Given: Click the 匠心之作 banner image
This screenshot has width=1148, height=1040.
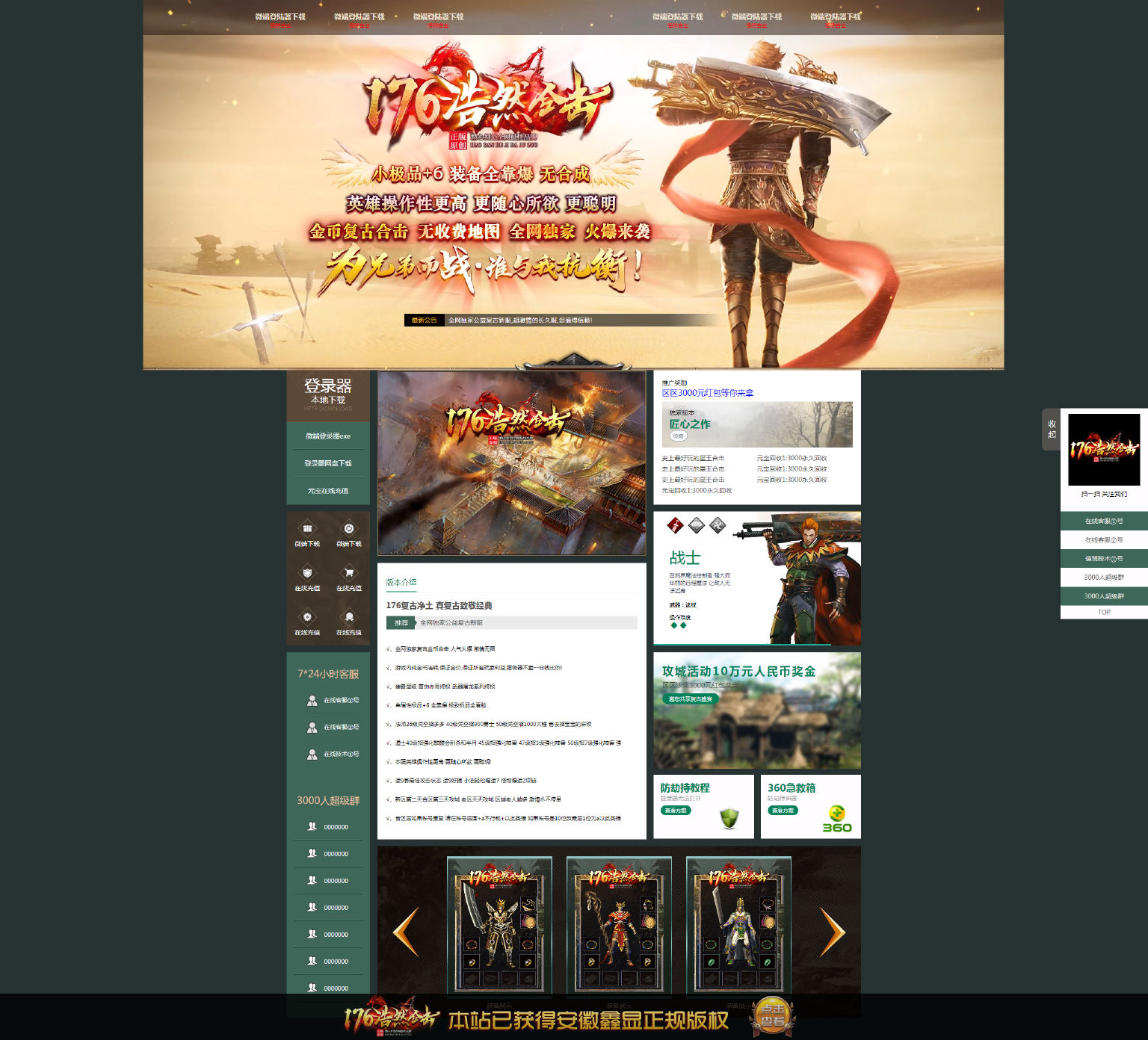Looking at the screenshot, I should tap(757, 424).
